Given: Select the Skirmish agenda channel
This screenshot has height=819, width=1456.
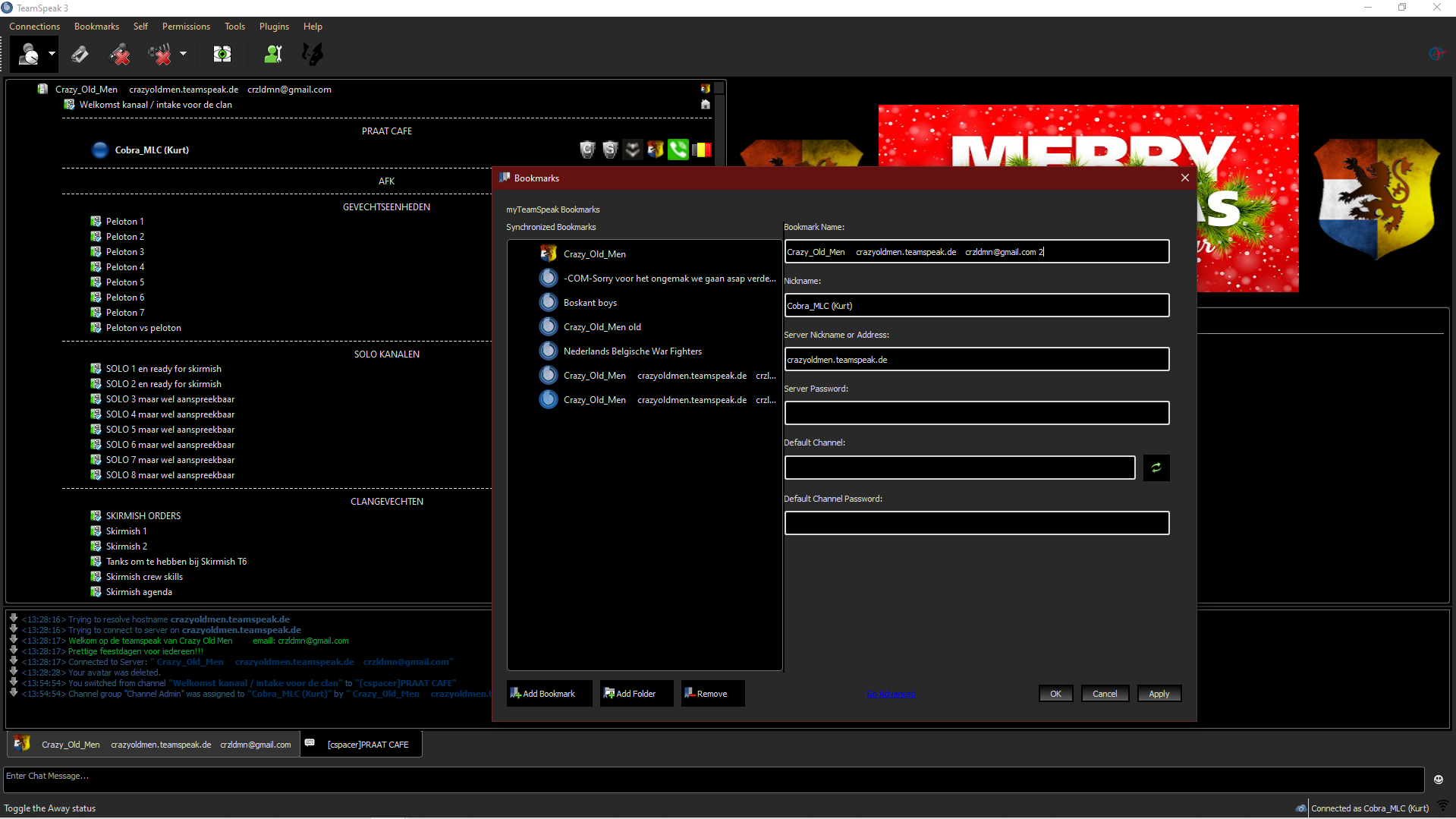Looking at the screenshot, I should pos(139,592).
